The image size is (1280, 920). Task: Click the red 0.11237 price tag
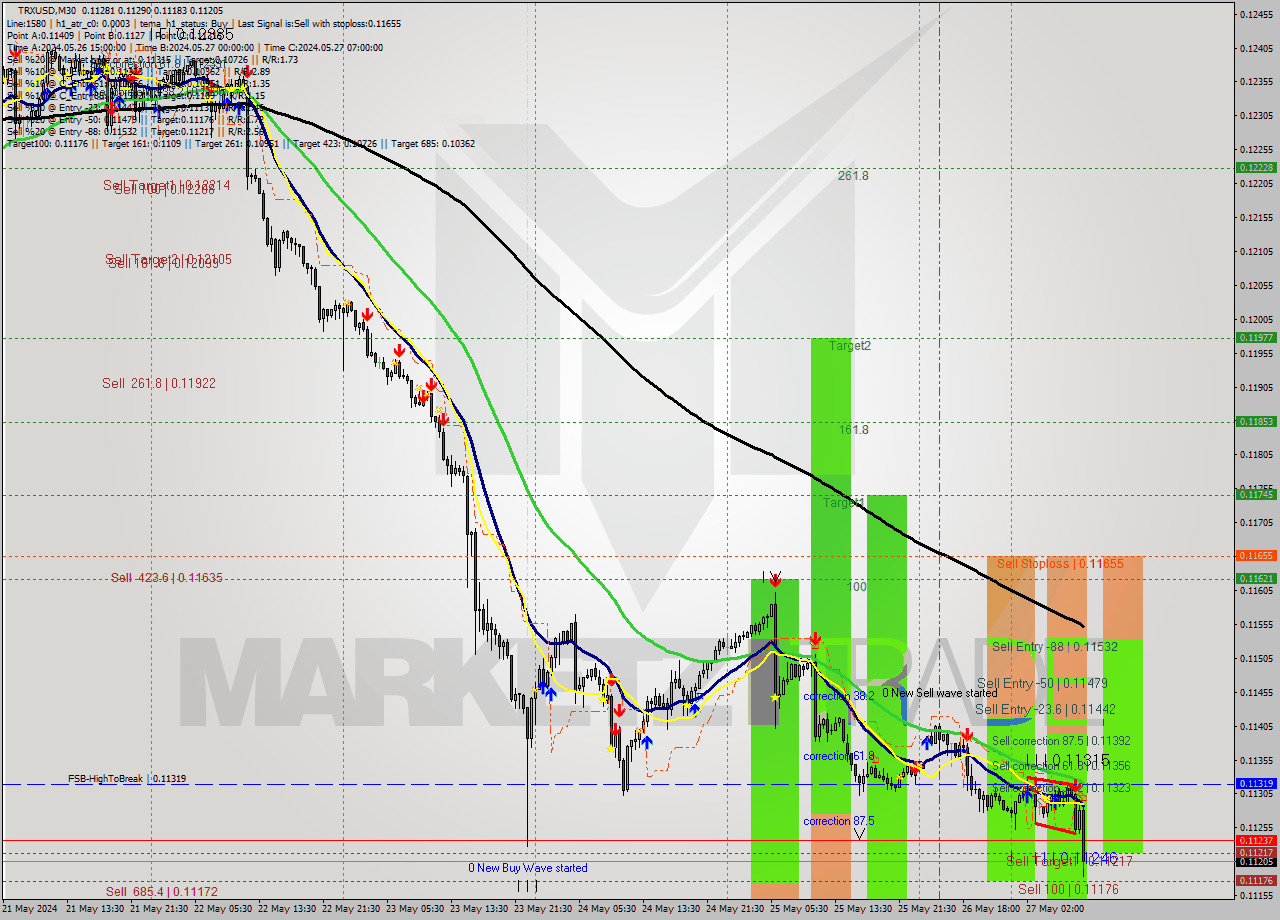coord(1256,840)
